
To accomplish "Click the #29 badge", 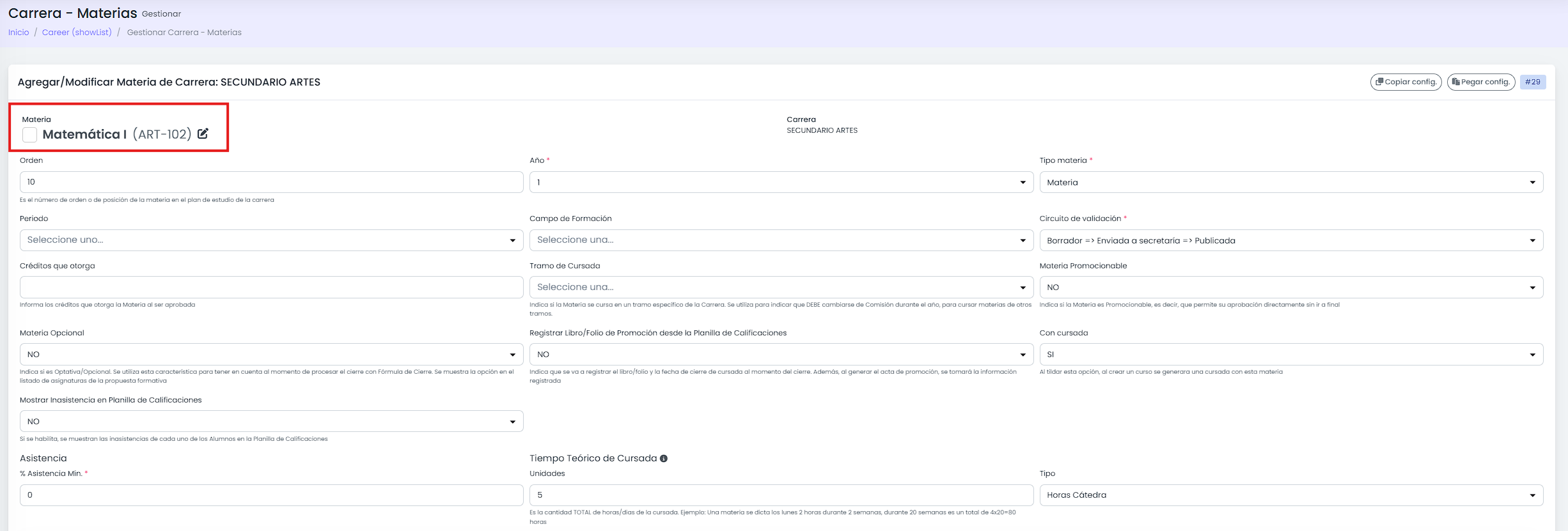I will point(1533,82).
